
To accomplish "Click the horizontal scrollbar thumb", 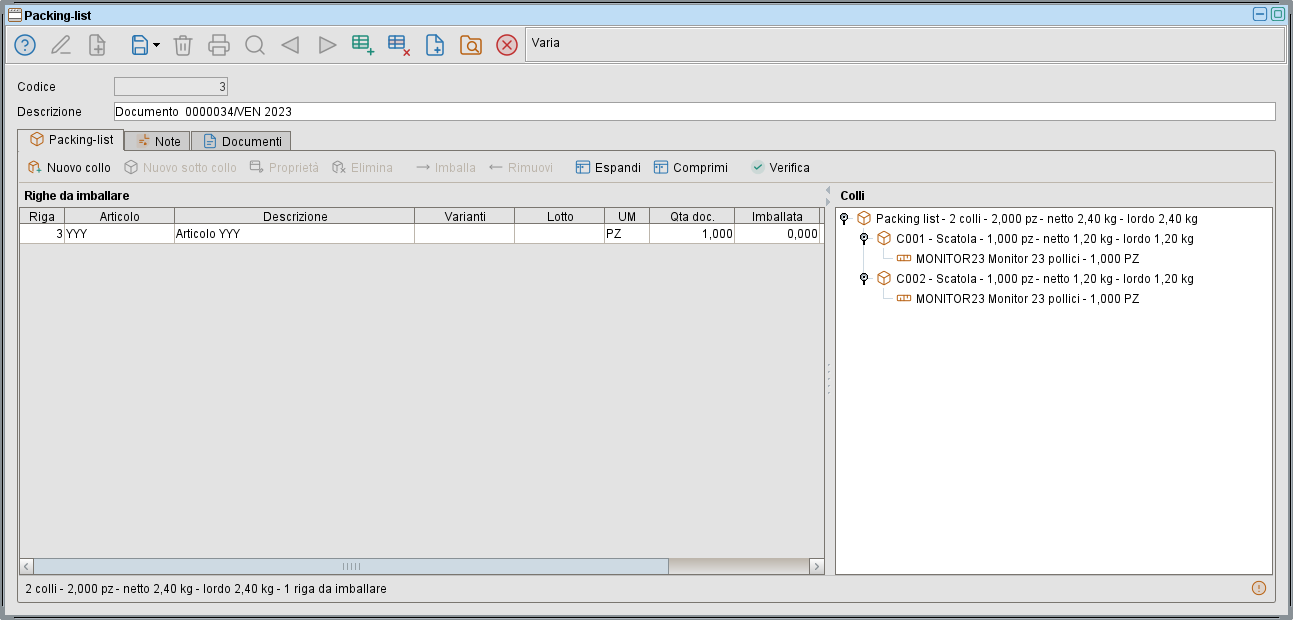I will 351,566.
